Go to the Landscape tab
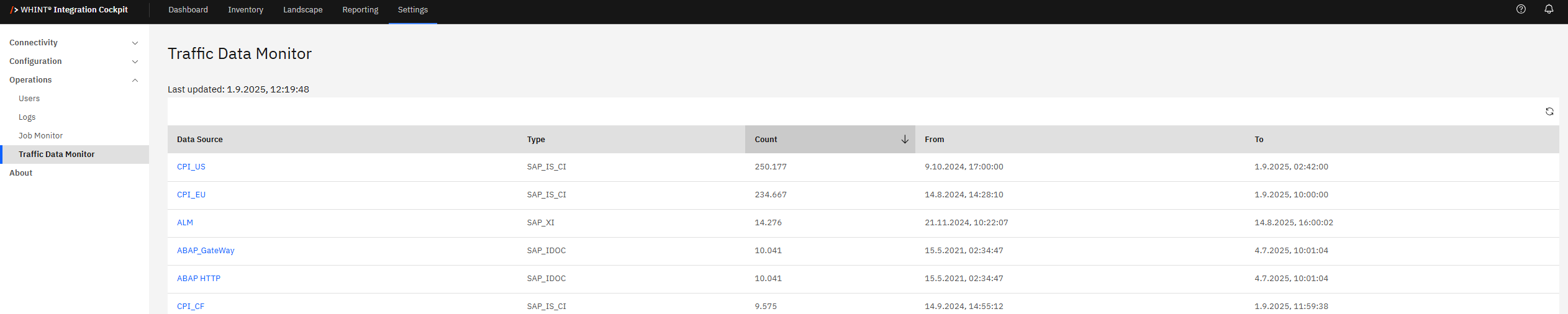Image resolution: width=1568 pixels, height=314 pixels. coord(302,10)
